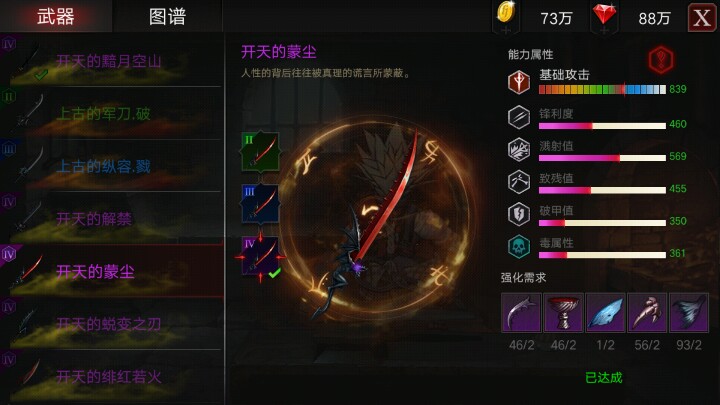This screenshot has width=720, height=405.
Task: Switch to the 武器 tab
Action: [x=56, y=17]
